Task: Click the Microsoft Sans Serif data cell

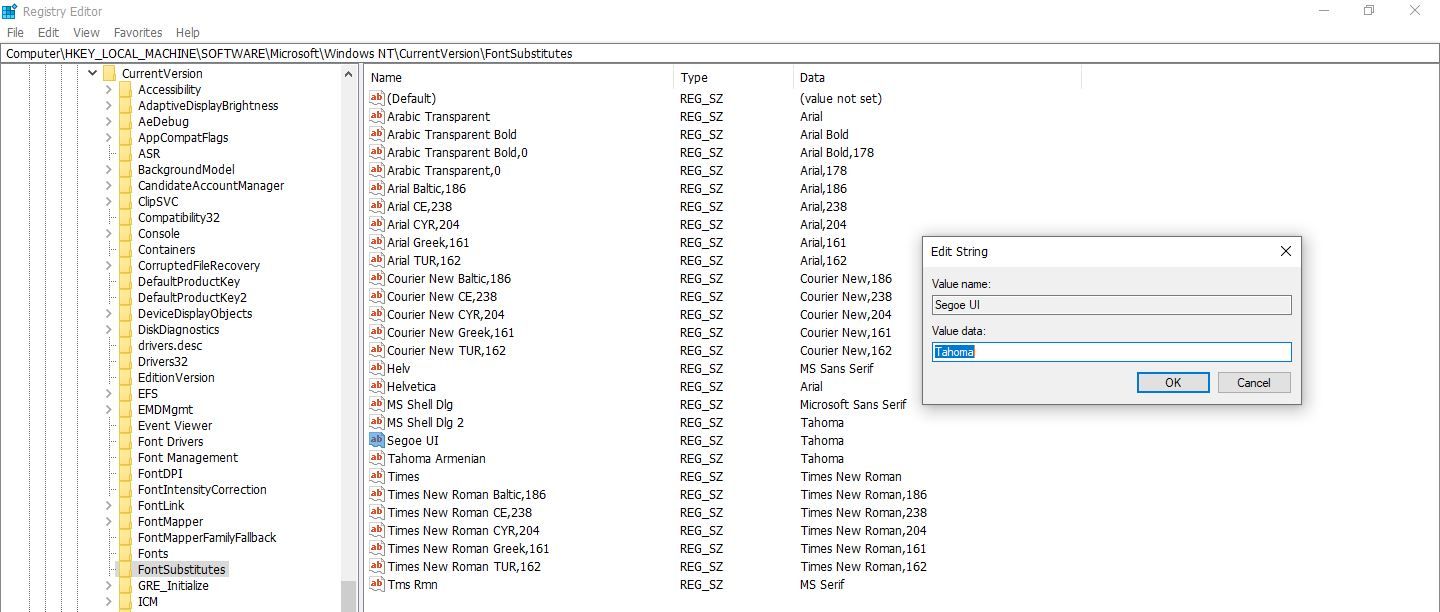Action: point(853,404)
